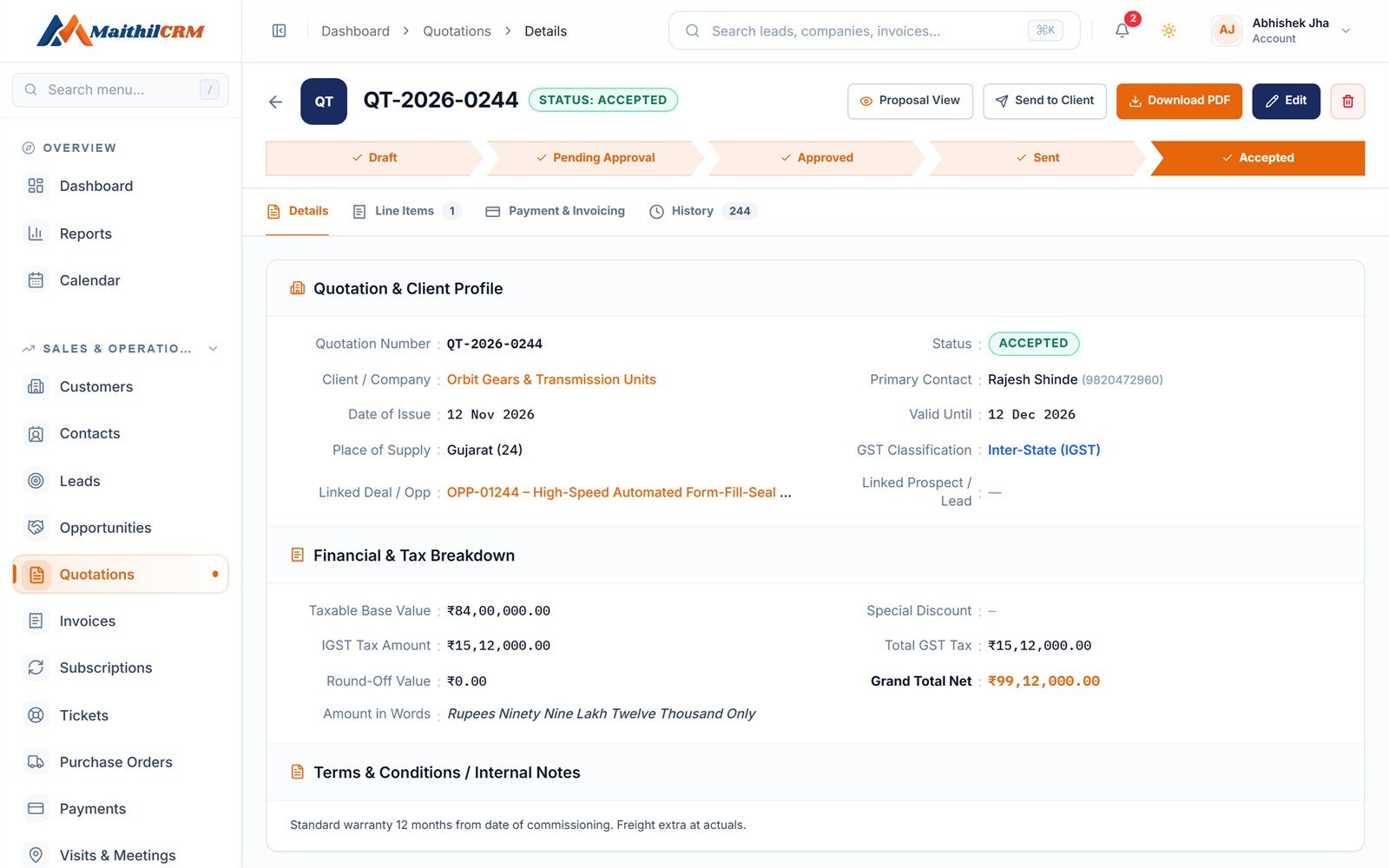Collapse the sidebar panel icon

[x=279, y=31]
